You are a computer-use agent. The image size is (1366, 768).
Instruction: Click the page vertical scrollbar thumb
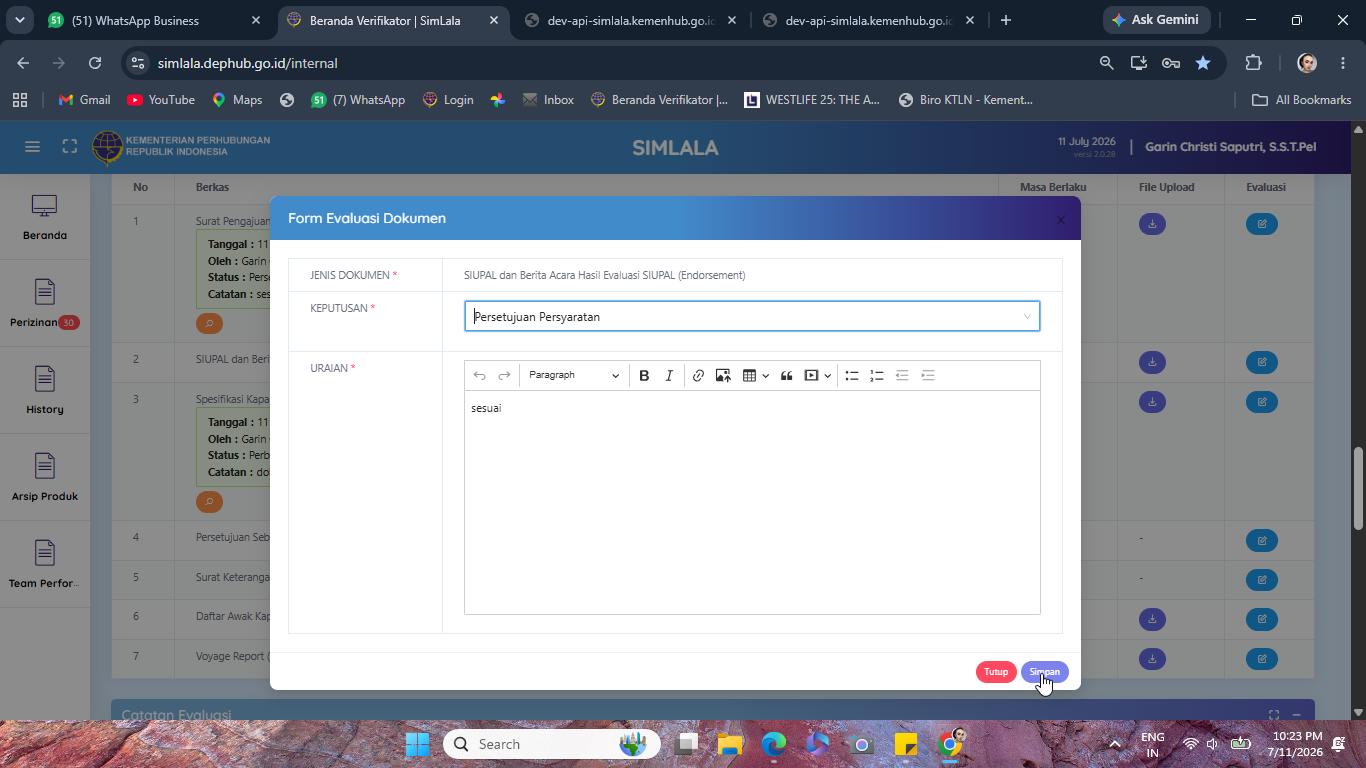pos(1358,489)
